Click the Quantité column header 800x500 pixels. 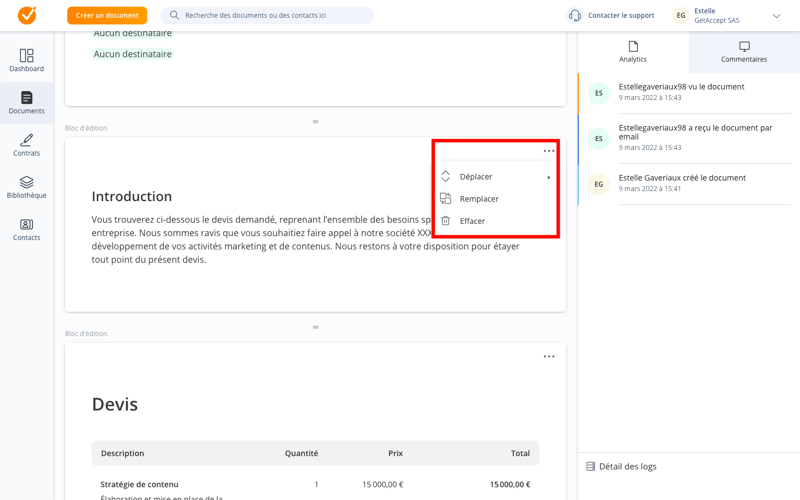[x=301, y=453]
